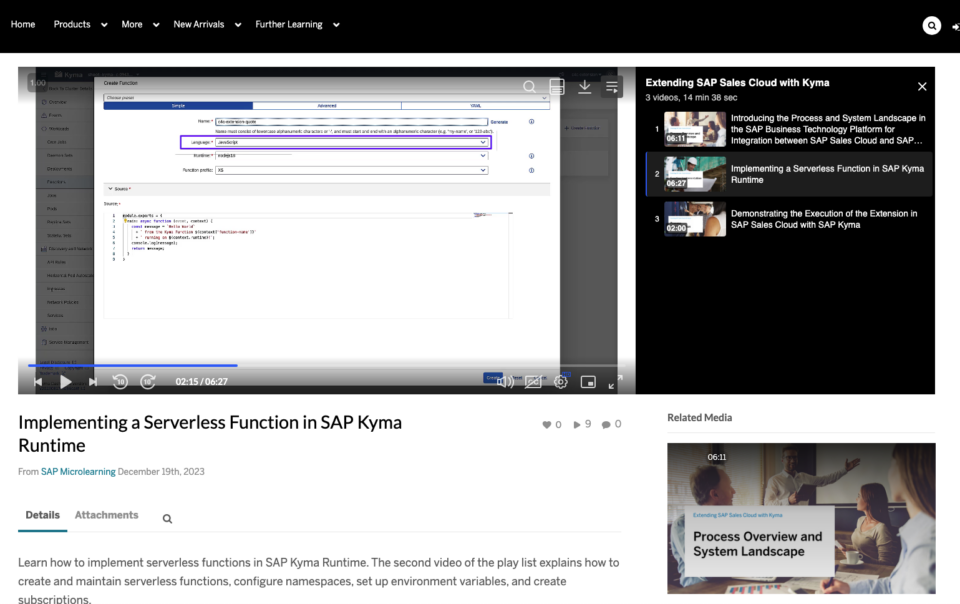This screenshot has width=960, height=604.
Task: Skip to the previous video in playlist
Action: [38, 382]
